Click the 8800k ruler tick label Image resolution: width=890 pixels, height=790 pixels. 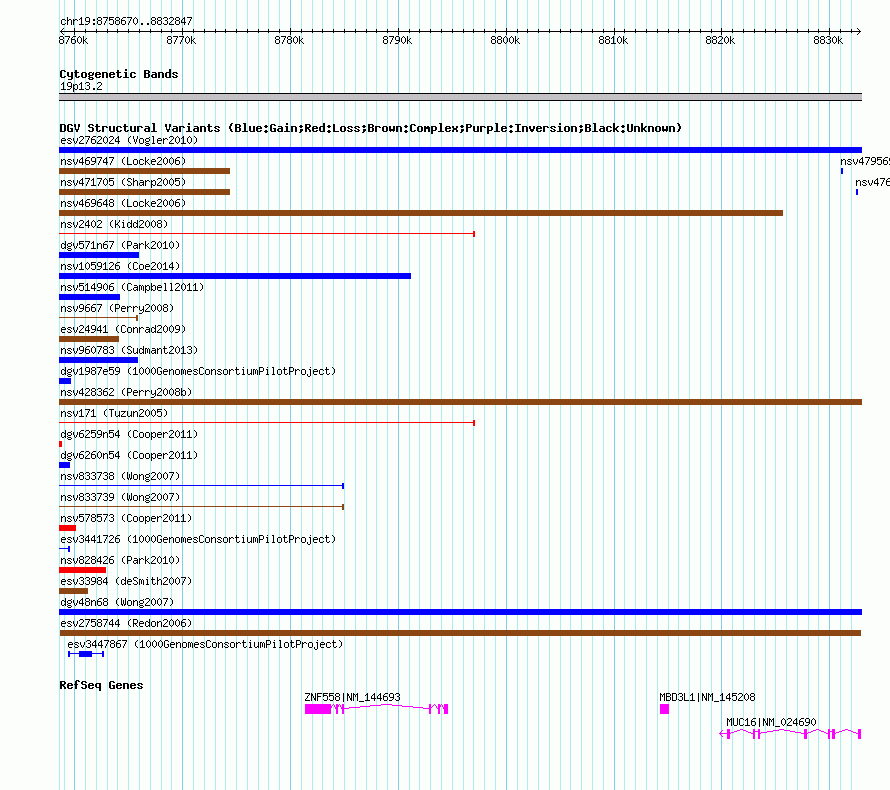tap(505, 40)
